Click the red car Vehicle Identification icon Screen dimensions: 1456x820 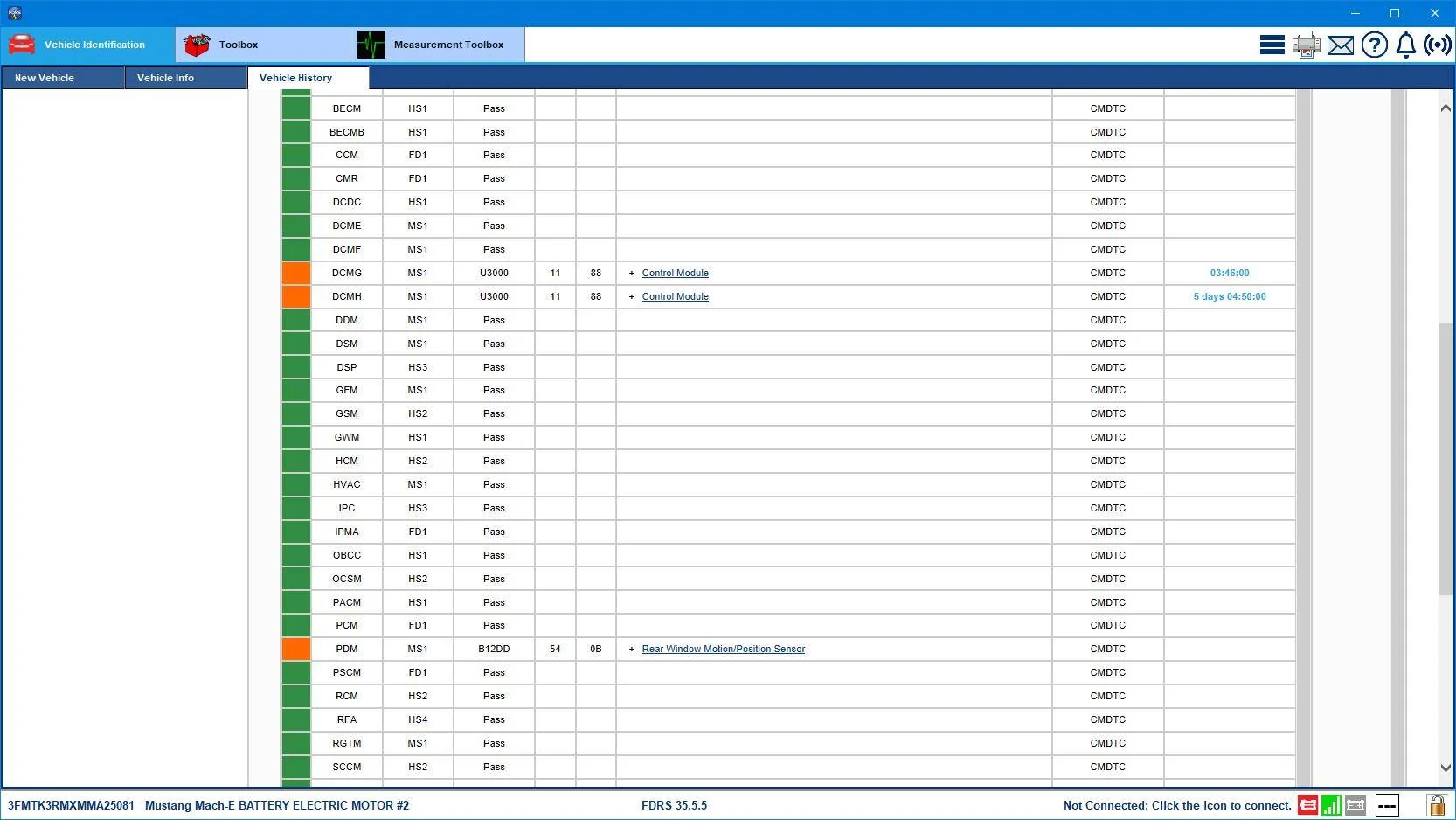point(22,45)
